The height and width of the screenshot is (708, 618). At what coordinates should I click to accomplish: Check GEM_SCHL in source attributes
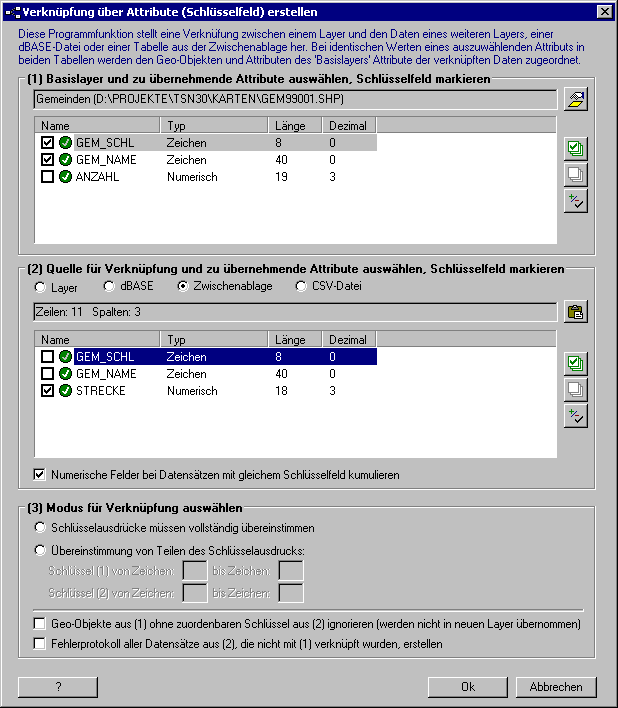tap(47, 357)
